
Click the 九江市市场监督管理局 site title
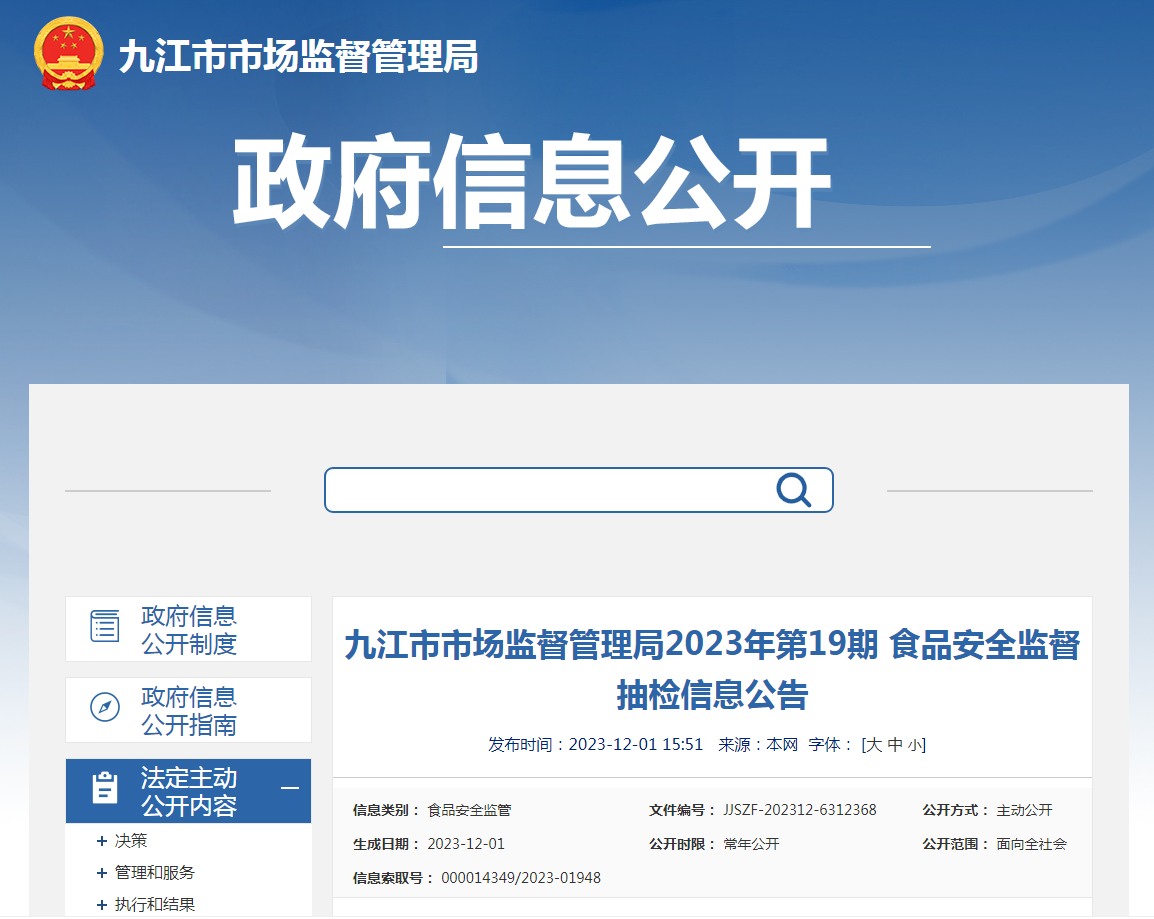298,57
